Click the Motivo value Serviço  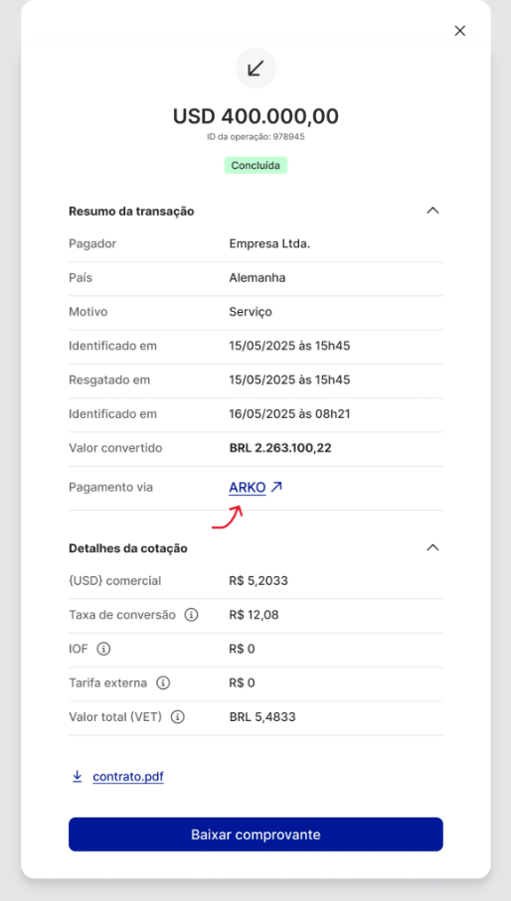pyautogui.click(x=251, y=312)
